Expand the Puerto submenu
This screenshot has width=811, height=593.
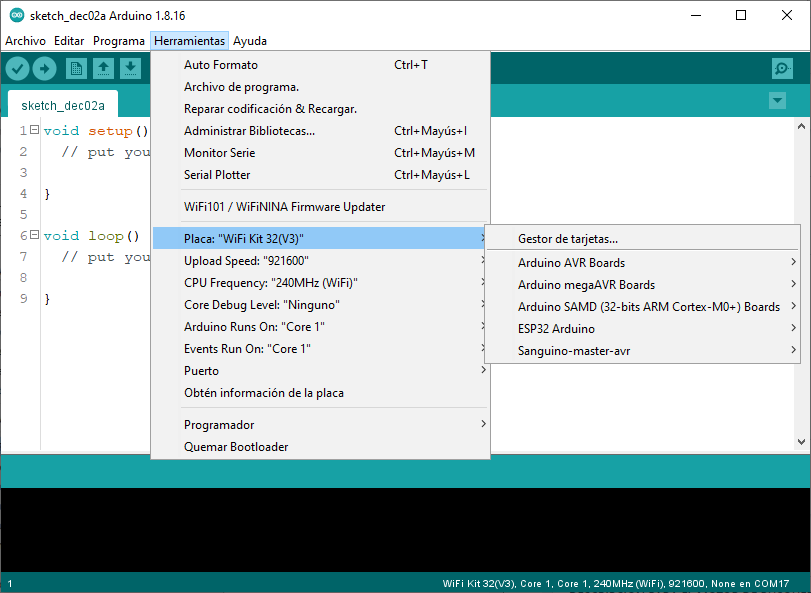point(321,371)
